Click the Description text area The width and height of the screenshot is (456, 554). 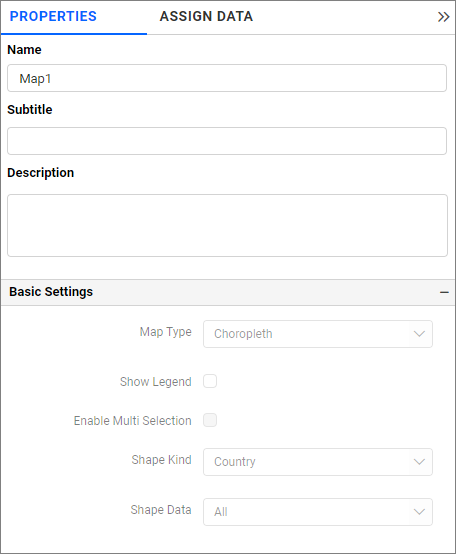[x=227, y=225]
